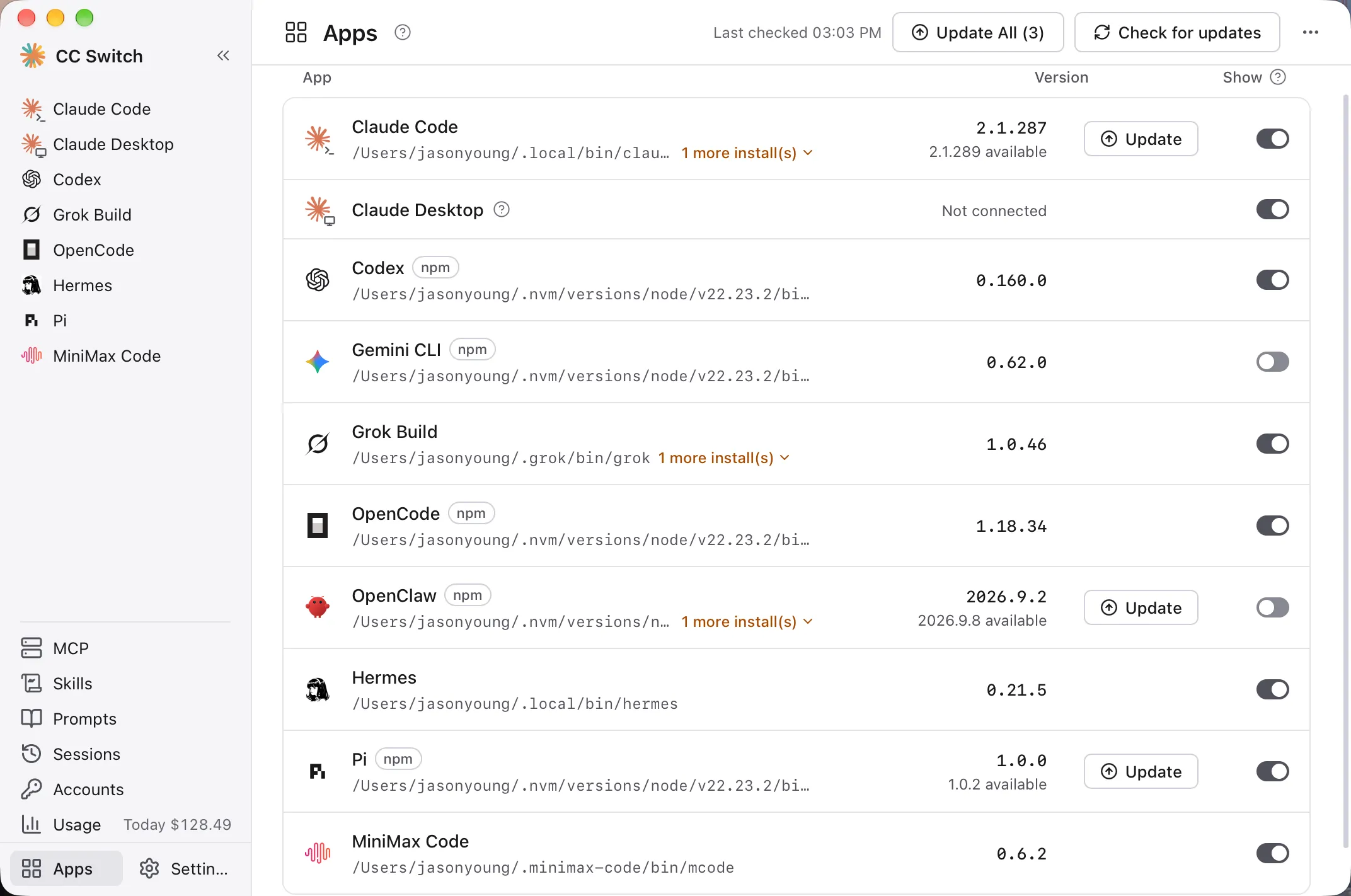Go to MCP section in sidebar

pos(125,648)
